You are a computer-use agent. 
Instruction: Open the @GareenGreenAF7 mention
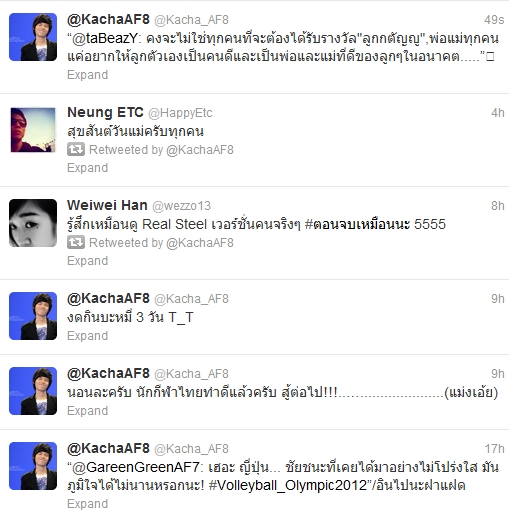point(136,467)
